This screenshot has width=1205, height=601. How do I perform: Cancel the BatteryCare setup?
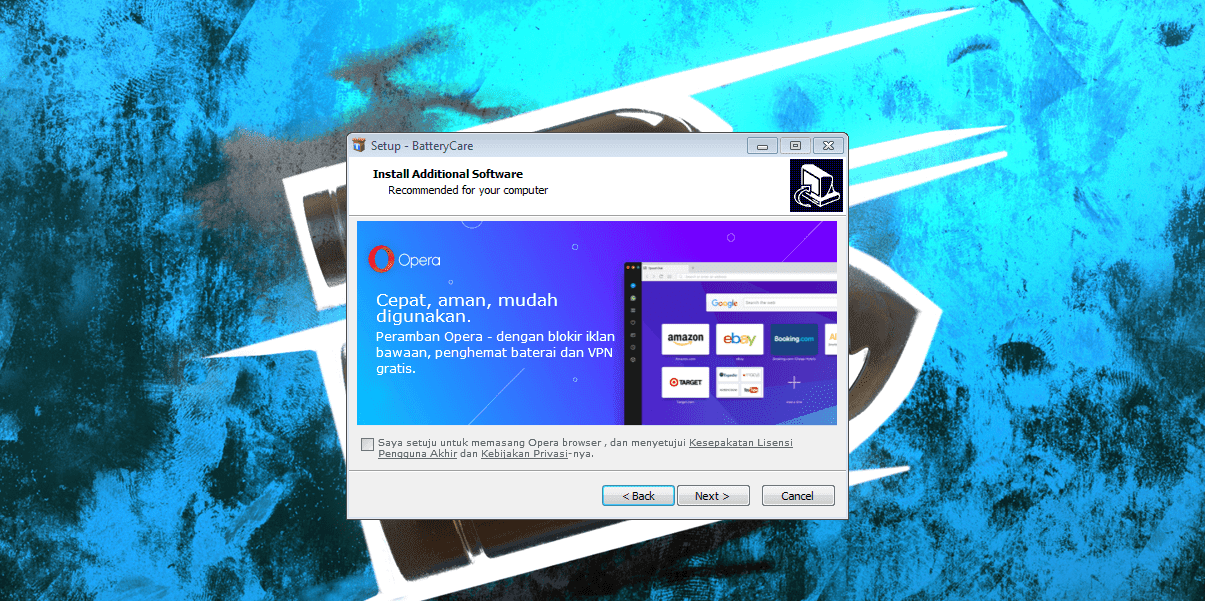click(798, 496)
